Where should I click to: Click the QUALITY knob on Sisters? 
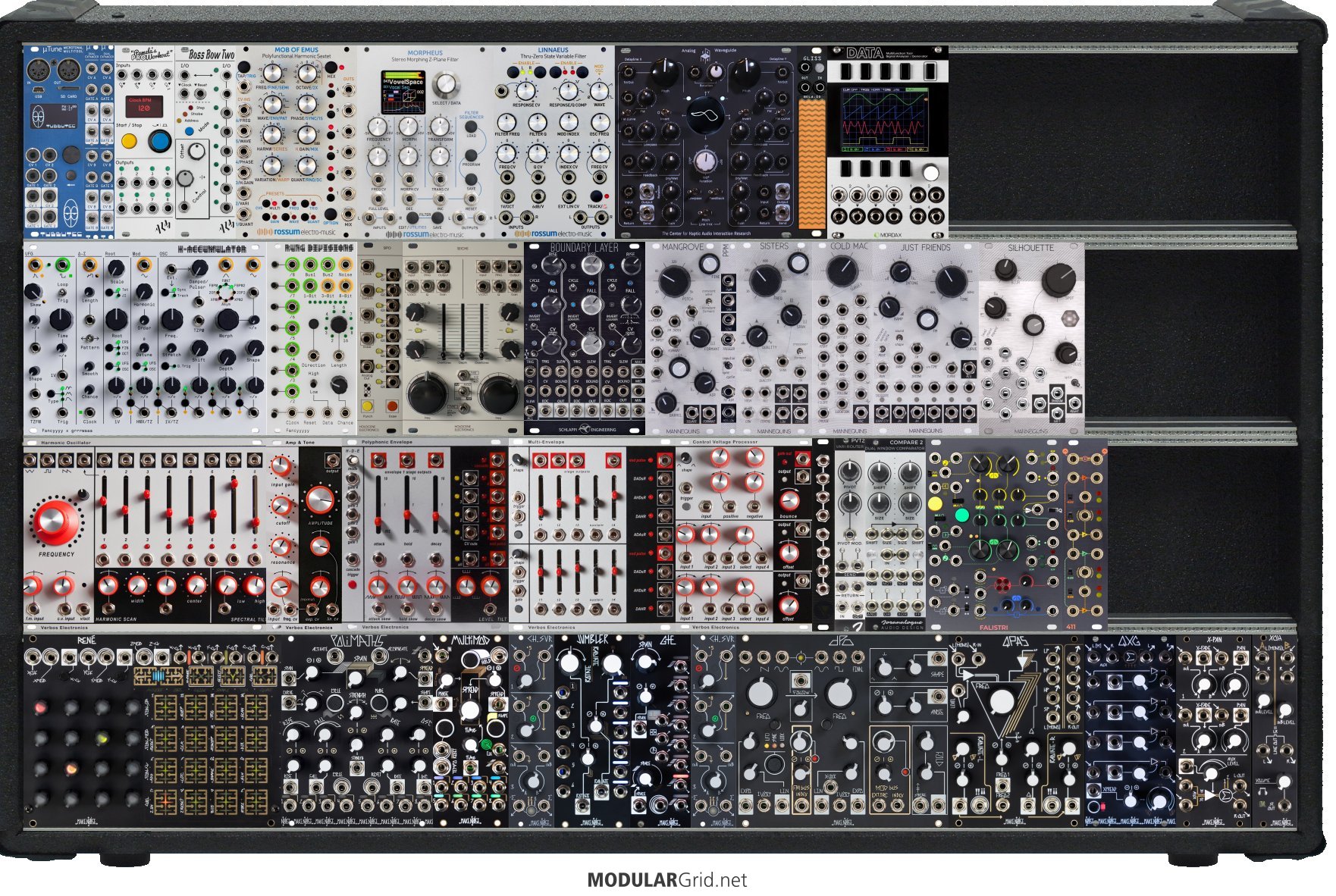point(757,336)
